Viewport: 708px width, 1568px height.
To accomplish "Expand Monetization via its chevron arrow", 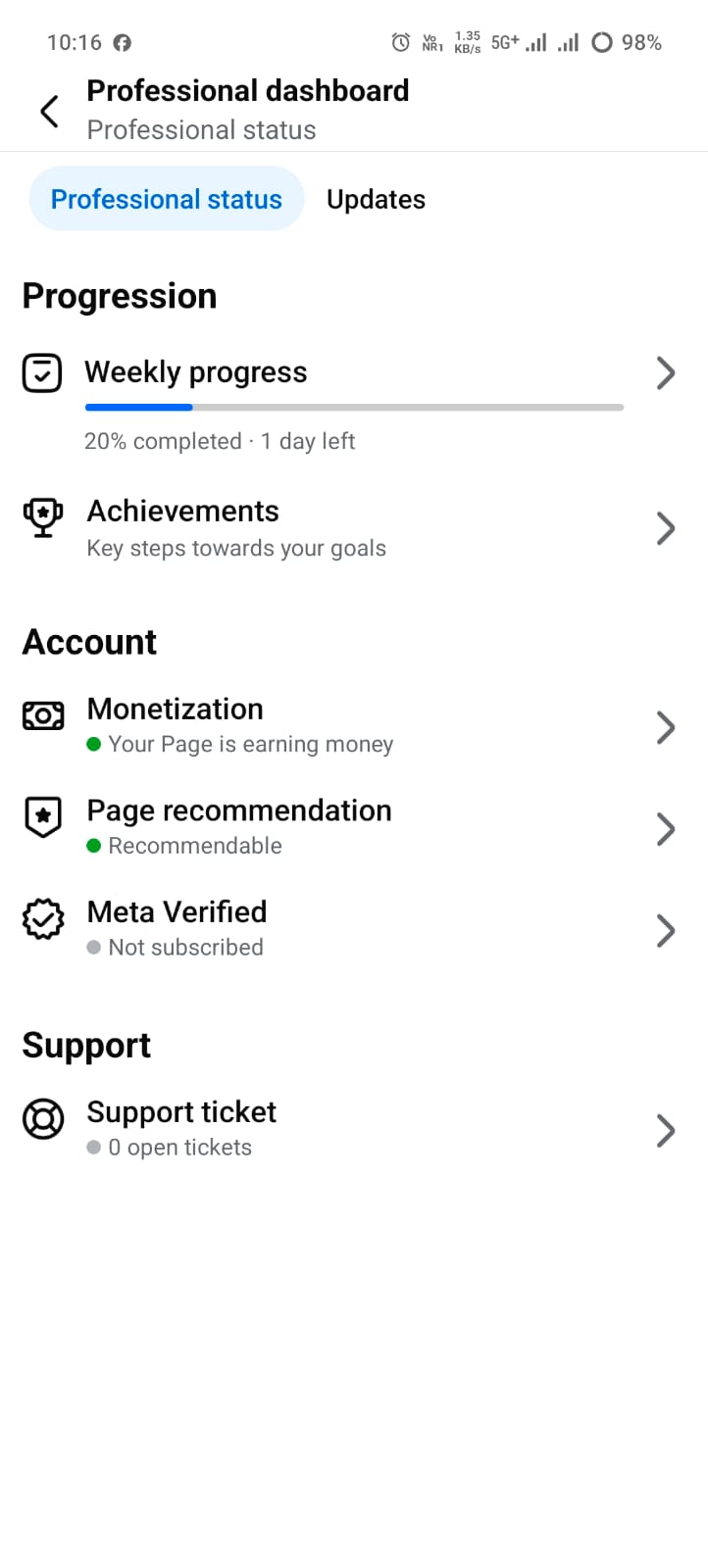I will point(666,728).
